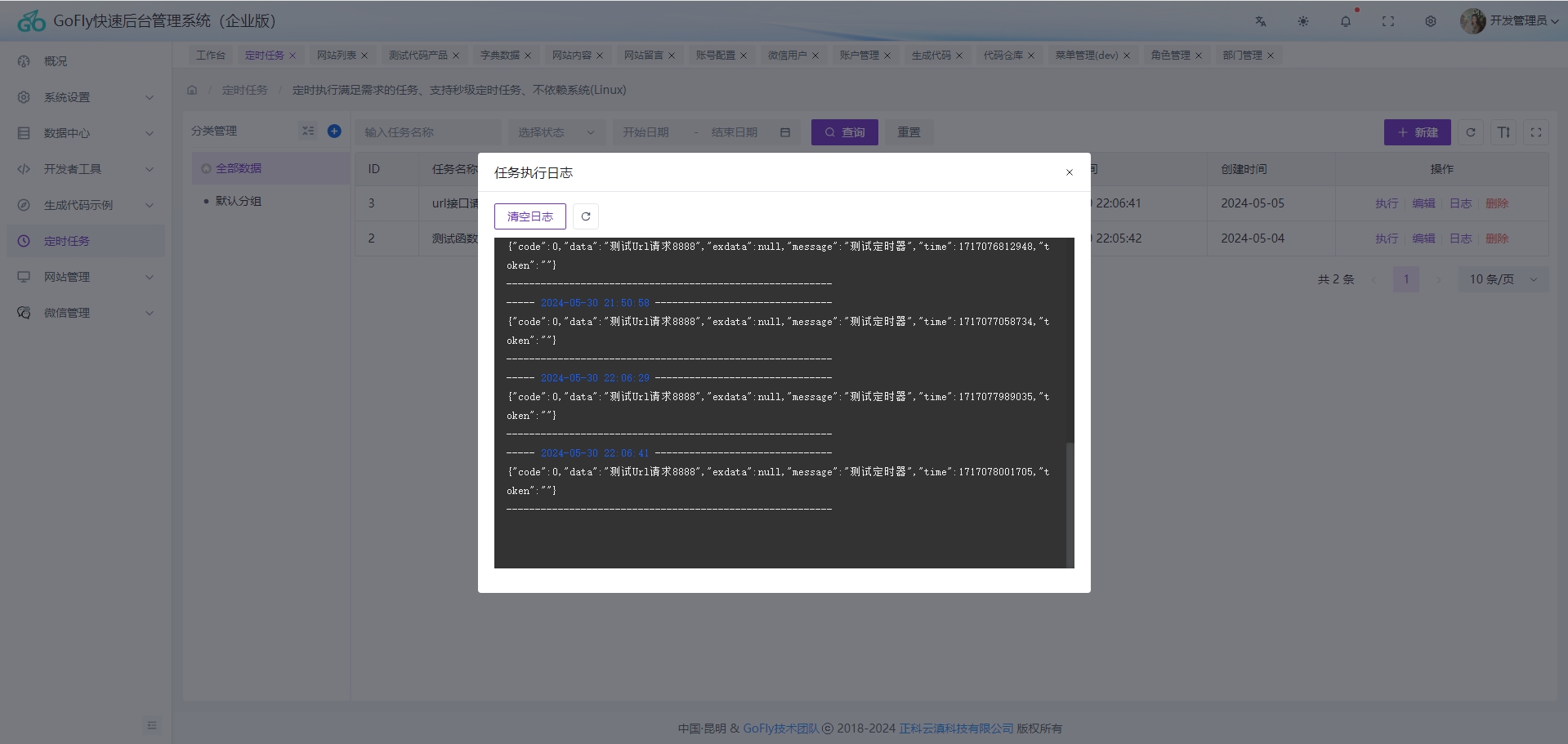
Task: Click the next page arrow in pagination
Action: (x=1439, y=279)
